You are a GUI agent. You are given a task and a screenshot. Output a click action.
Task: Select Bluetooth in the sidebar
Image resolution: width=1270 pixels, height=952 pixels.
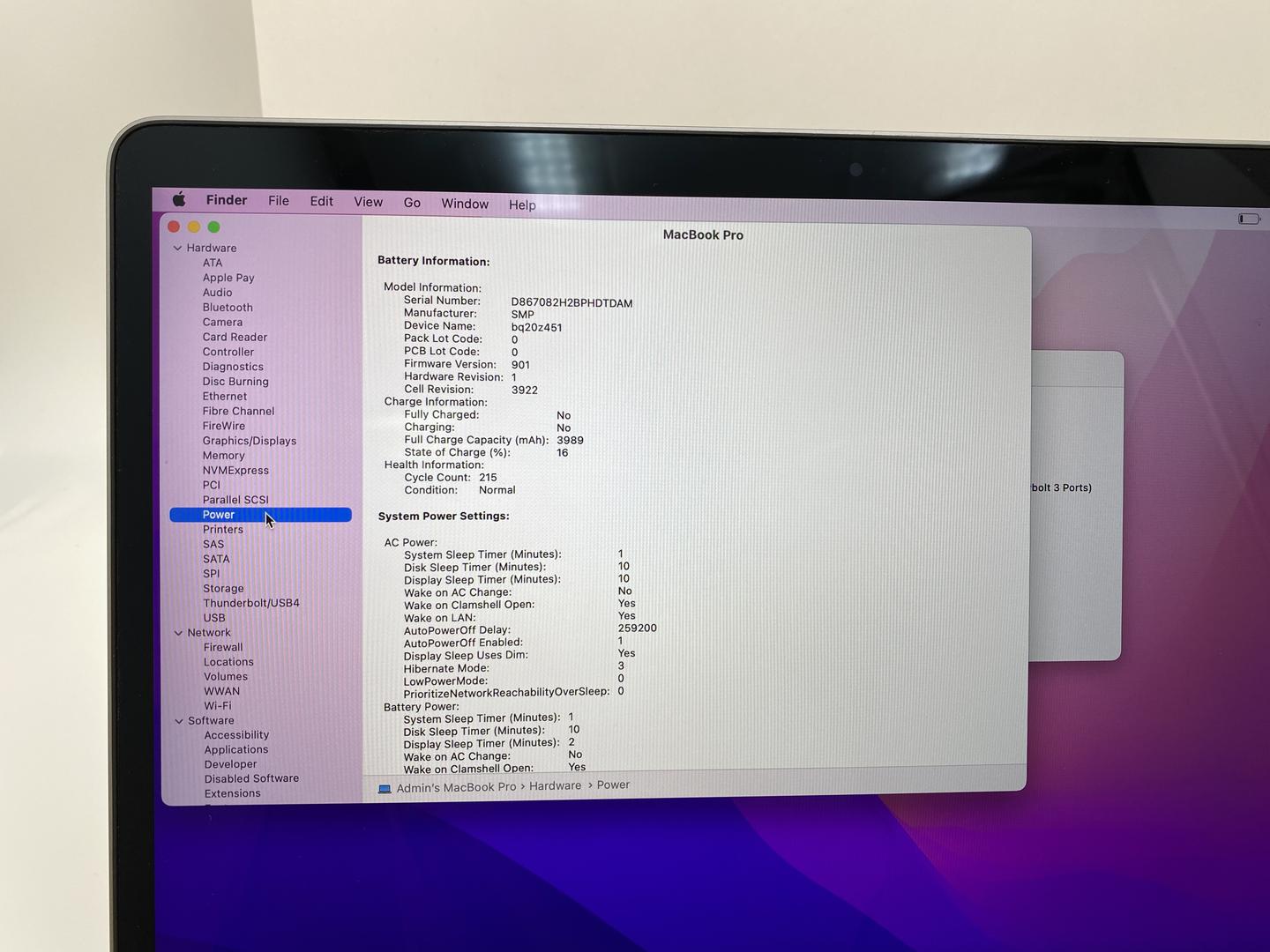(x=228, y=308)
